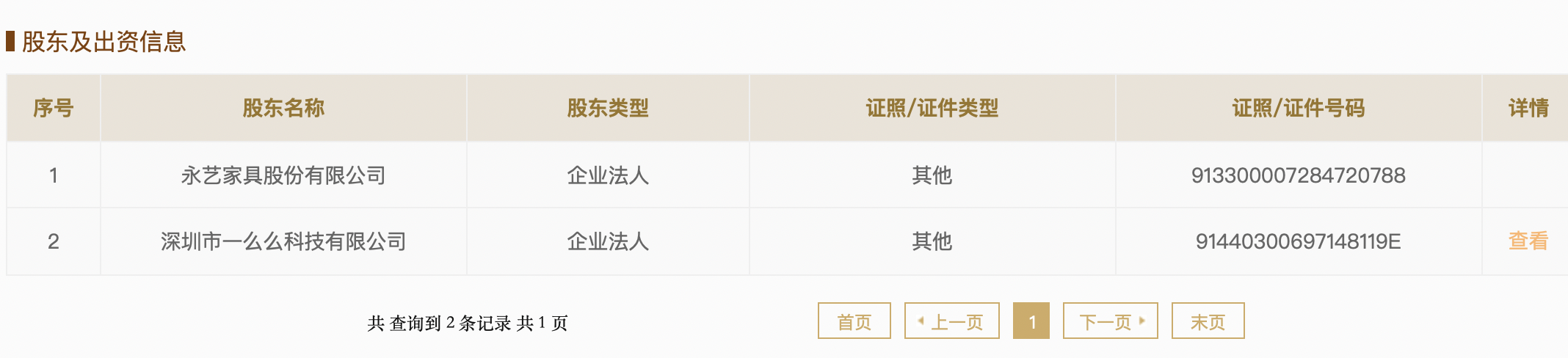Click the 序号 column header
This screenshot has height=358, width=1568.
(x=54, y=109)
